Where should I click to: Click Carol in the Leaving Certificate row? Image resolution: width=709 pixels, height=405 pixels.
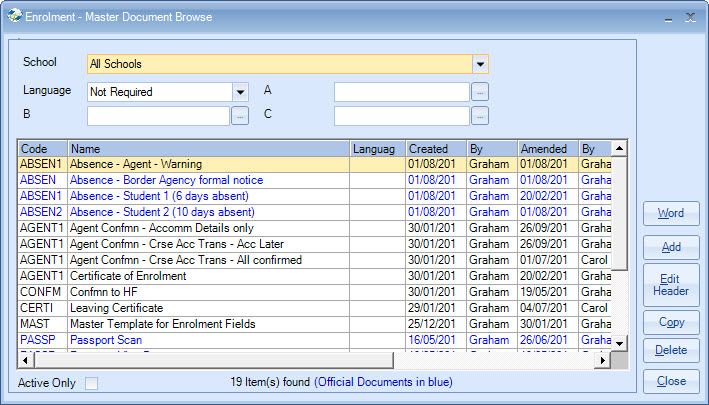tap(595, 308)
